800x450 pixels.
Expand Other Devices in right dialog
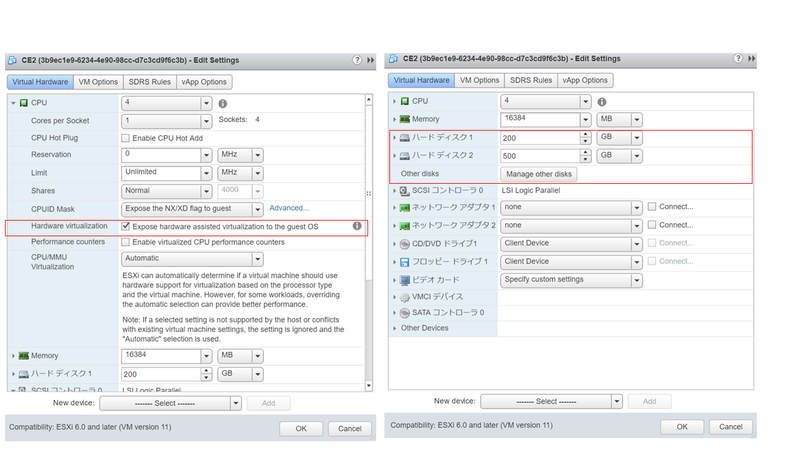pyautogui.click(x=394, y=328)
